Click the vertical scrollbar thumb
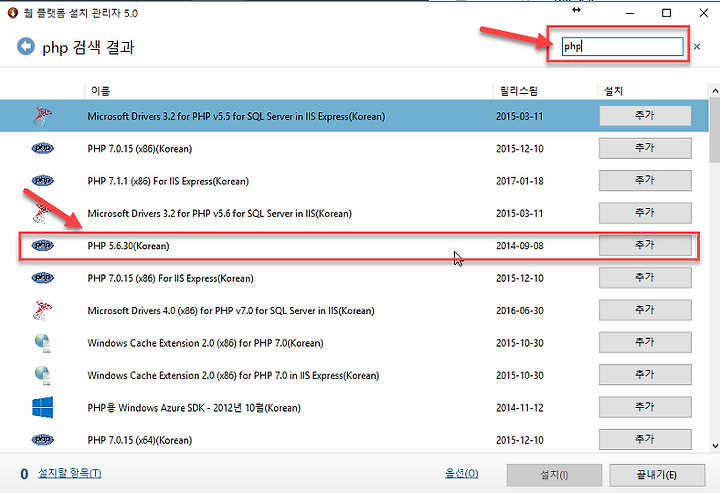720x493 pixels. coord(715,130)
